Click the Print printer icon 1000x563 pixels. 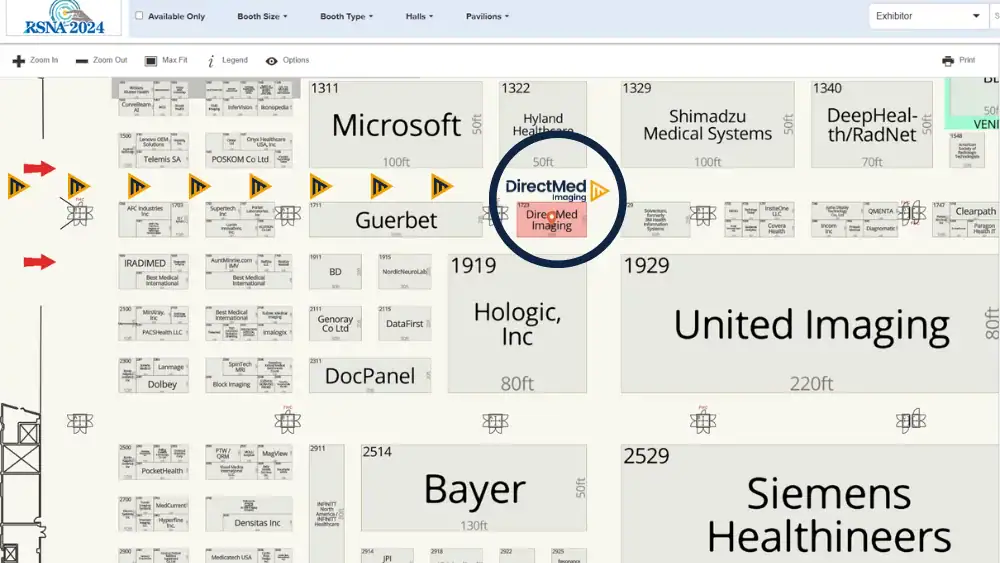948,61
